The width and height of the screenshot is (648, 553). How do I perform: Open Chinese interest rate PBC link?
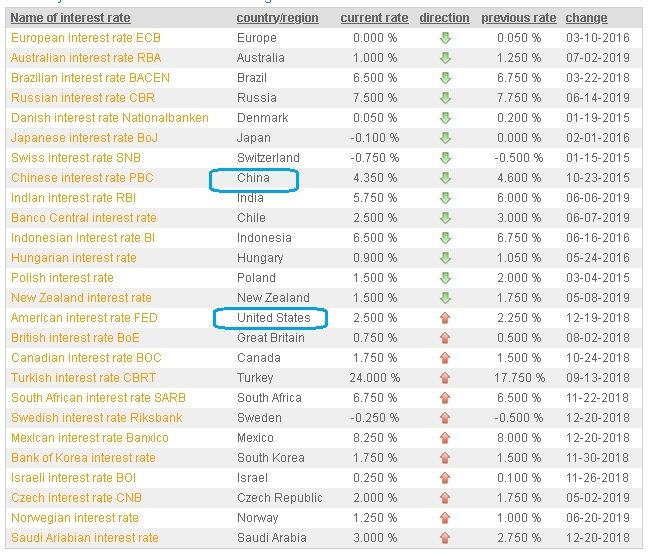pos(83,178)
